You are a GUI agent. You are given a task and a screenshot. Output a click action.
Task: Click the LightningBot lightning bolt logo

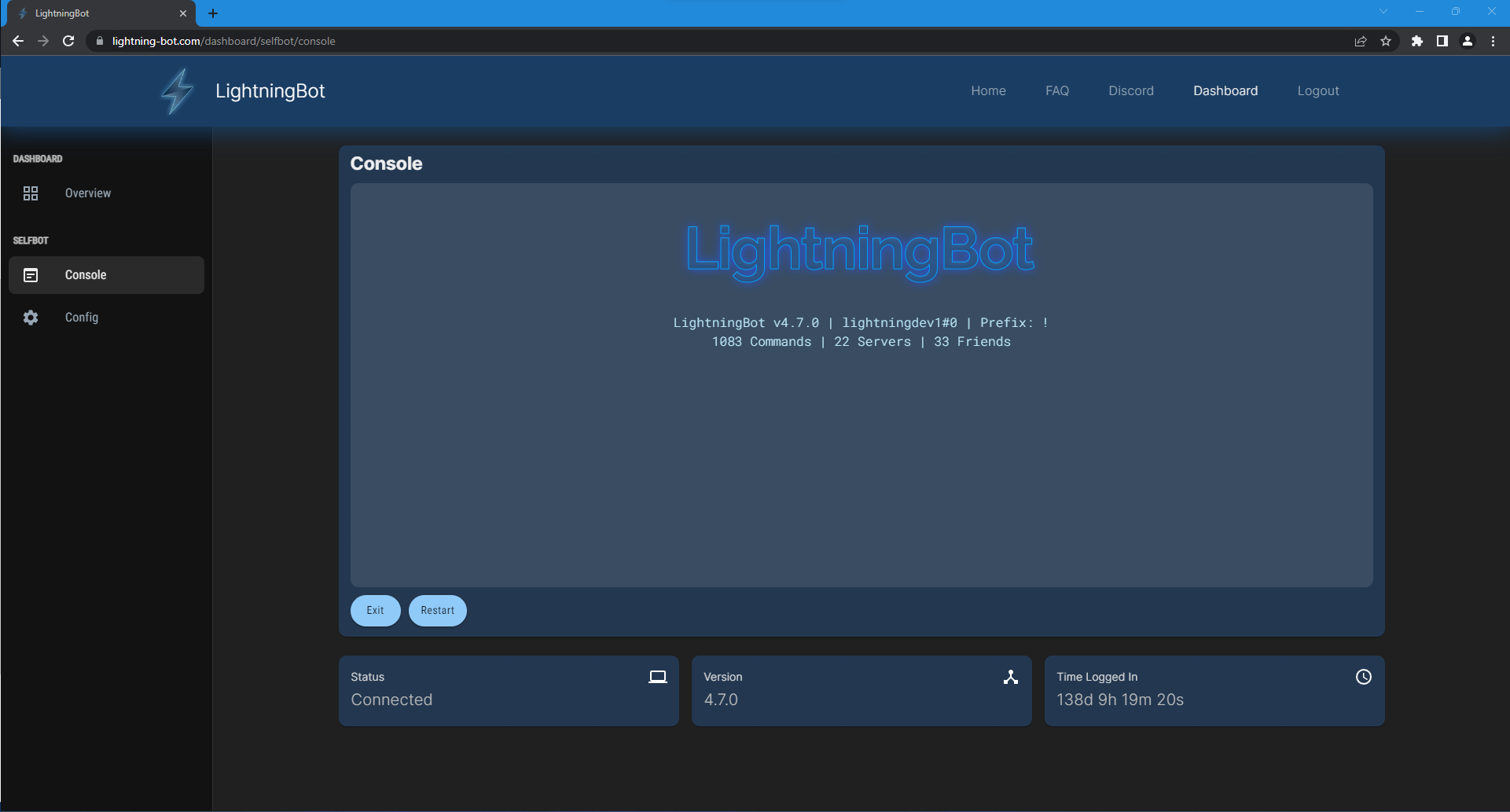pyautogui.click(x=177, y=91)
